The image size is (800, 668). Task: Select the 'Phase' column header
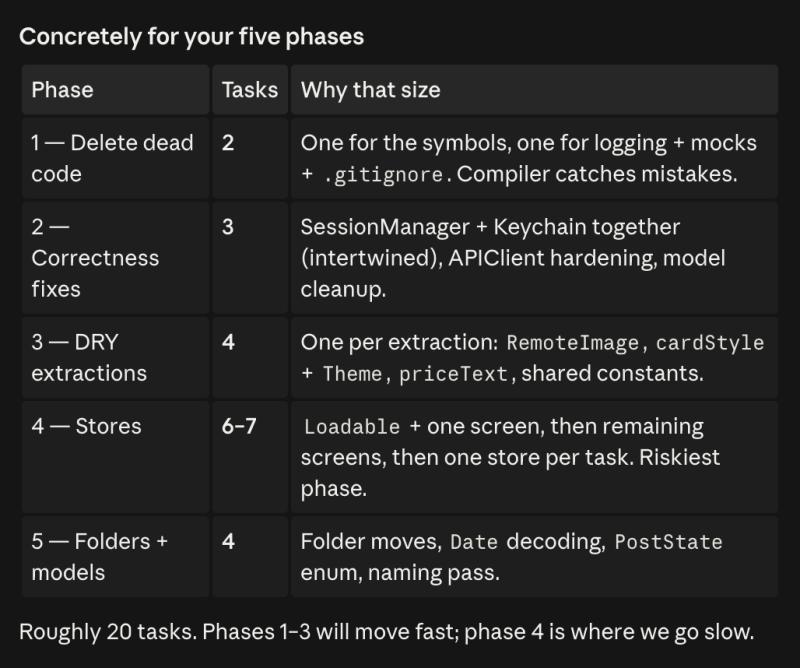click(x=115, y=90)
